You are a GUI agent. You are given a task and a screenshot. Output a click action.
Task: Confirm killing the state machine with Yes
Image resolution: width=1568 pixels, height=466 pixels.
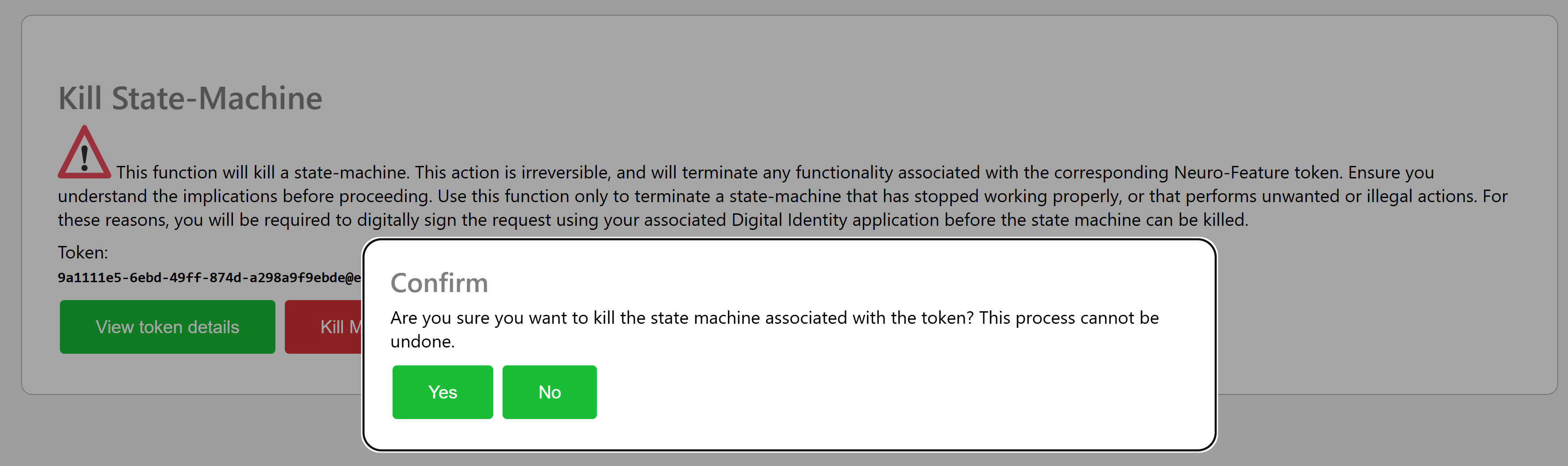[x=443, y=392]
